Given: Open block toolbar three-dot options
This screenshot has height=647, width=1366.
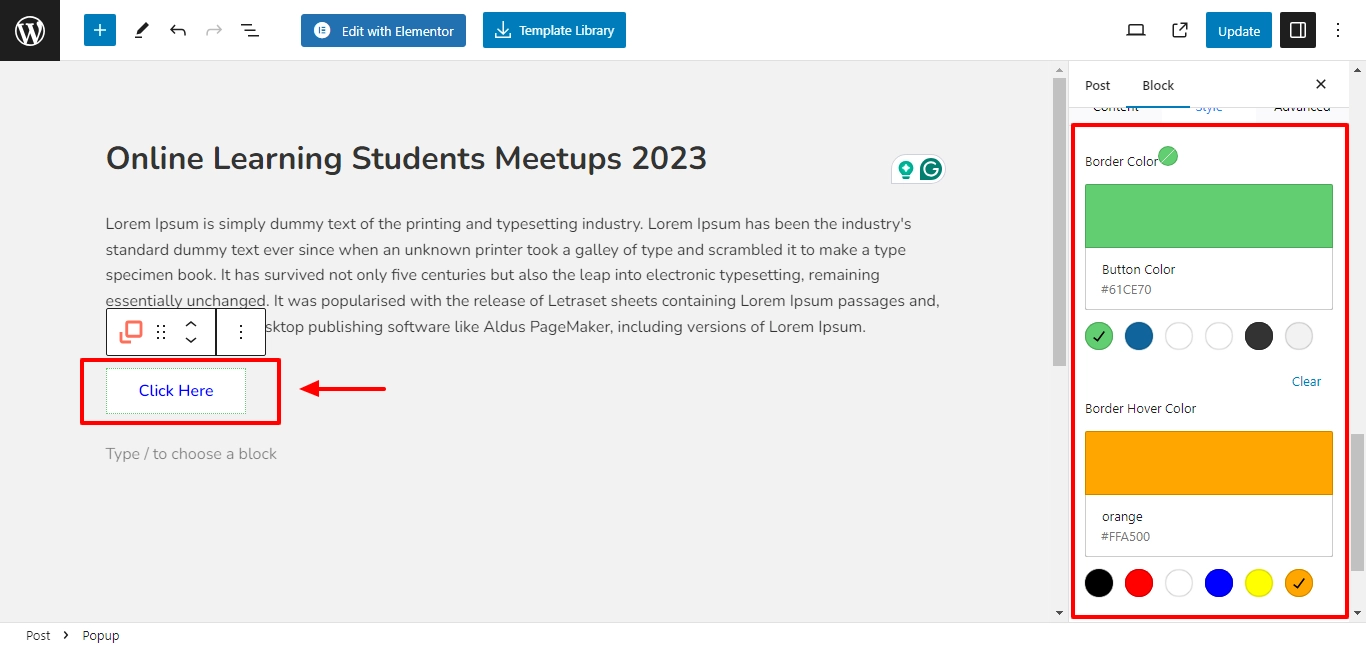Looking at the screenshot, I should pos(240,332).
